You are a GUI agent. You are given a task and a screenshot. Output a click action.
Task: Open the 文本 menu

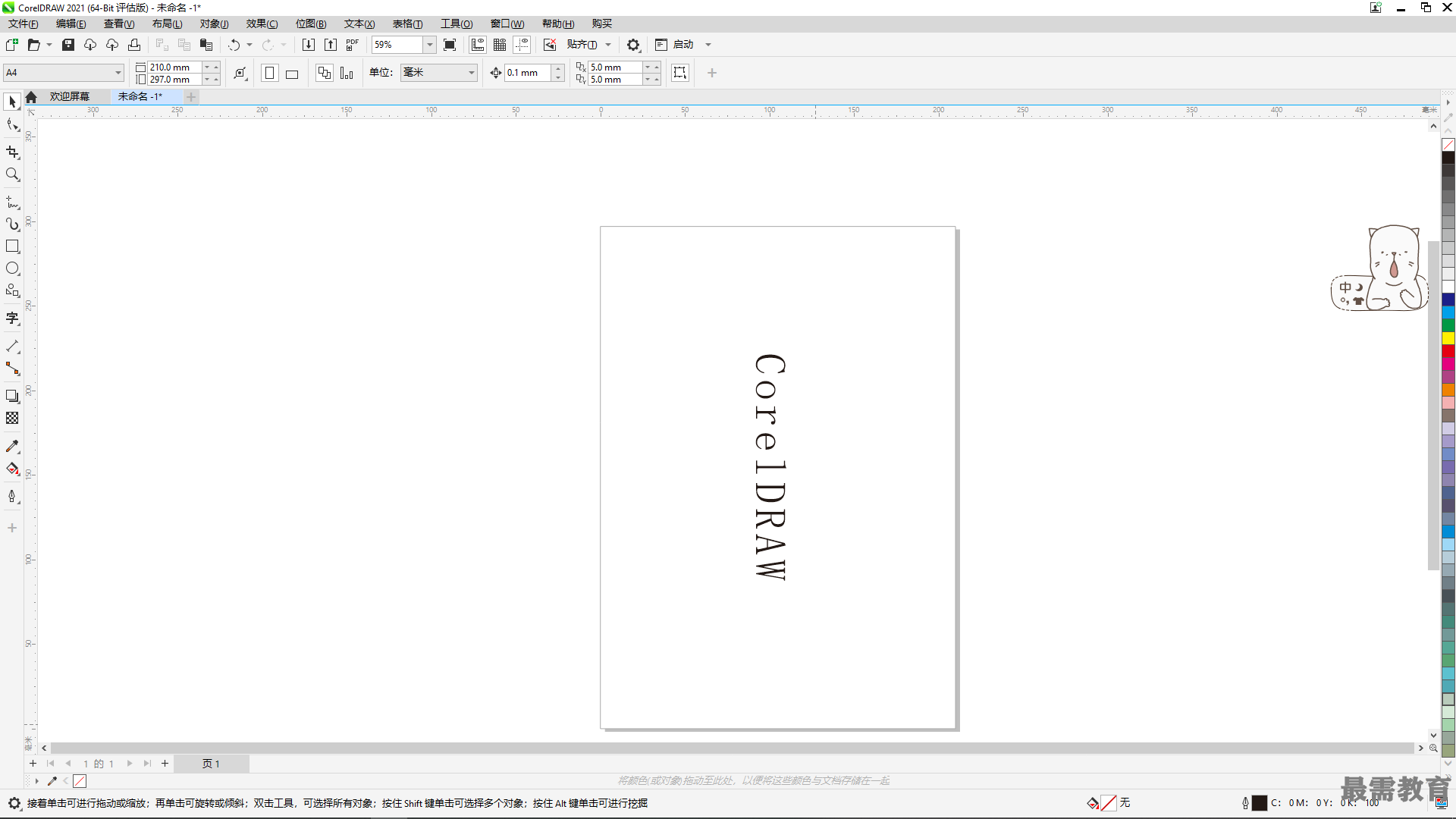[359, 24]
